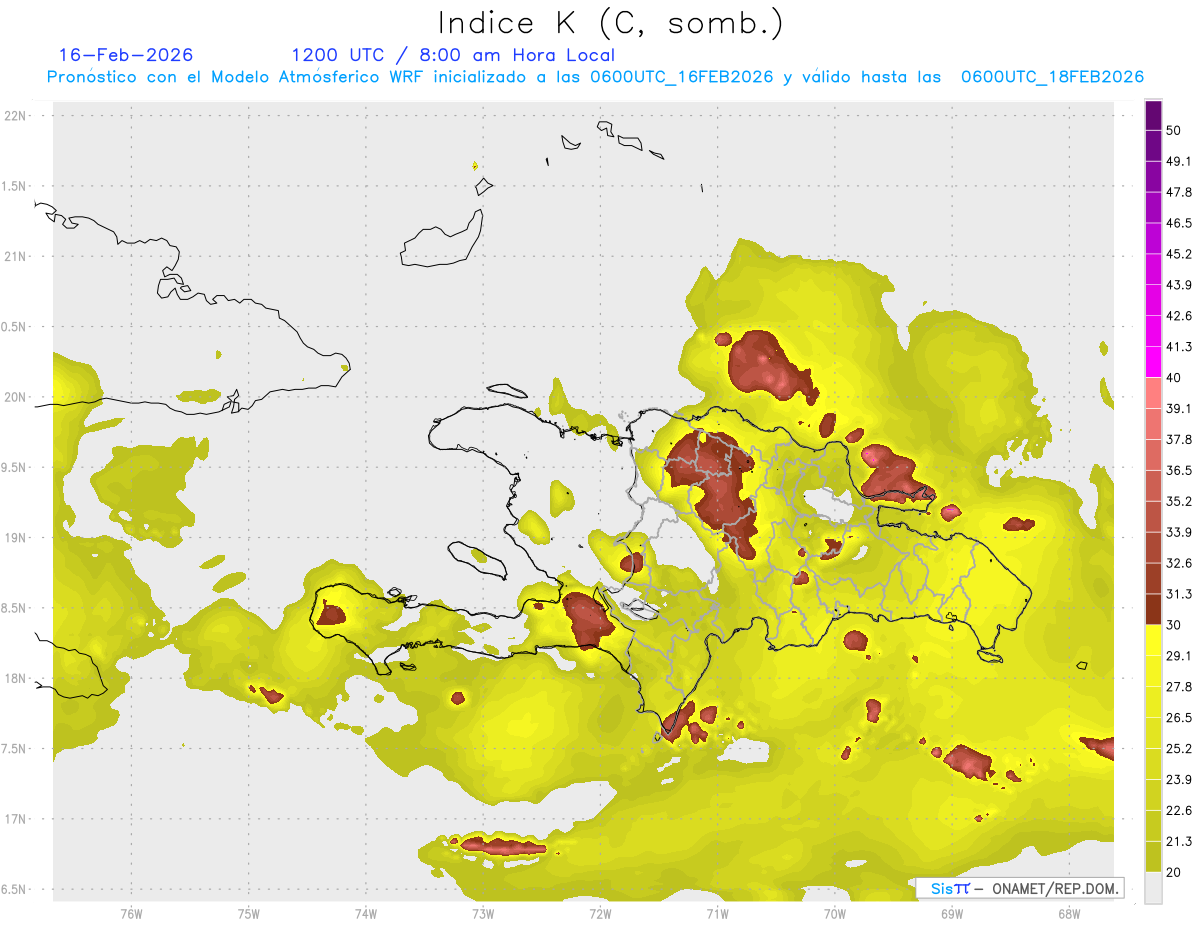Viewport: 1200px width, 927px height.
Task: Click the SisTT ONAMET/REP.DOM. watermark label
Action: [x=1020, y=888]
